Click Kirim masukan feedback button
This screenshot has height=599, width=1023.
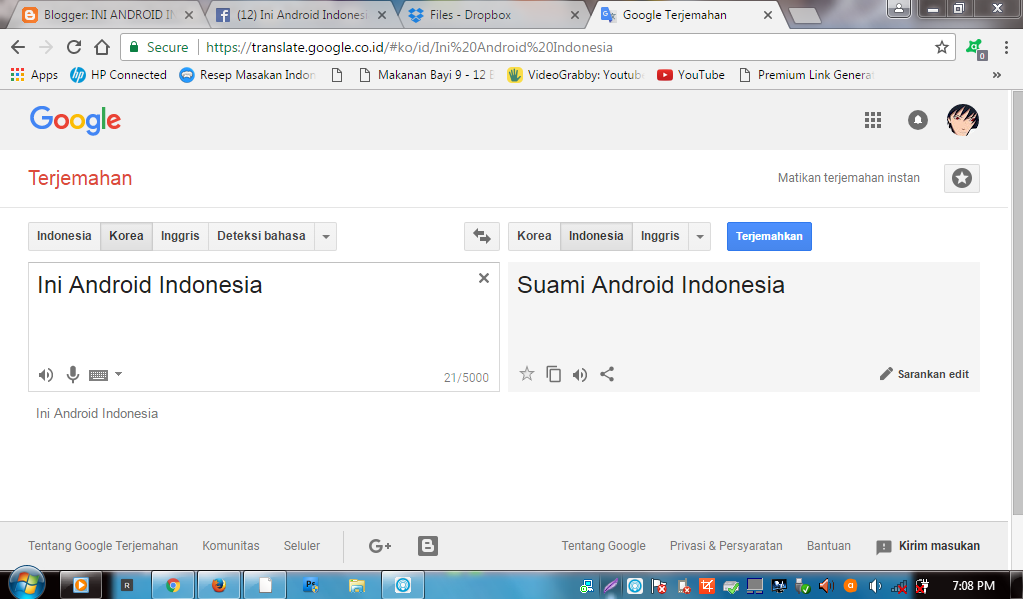click(928, 546)
